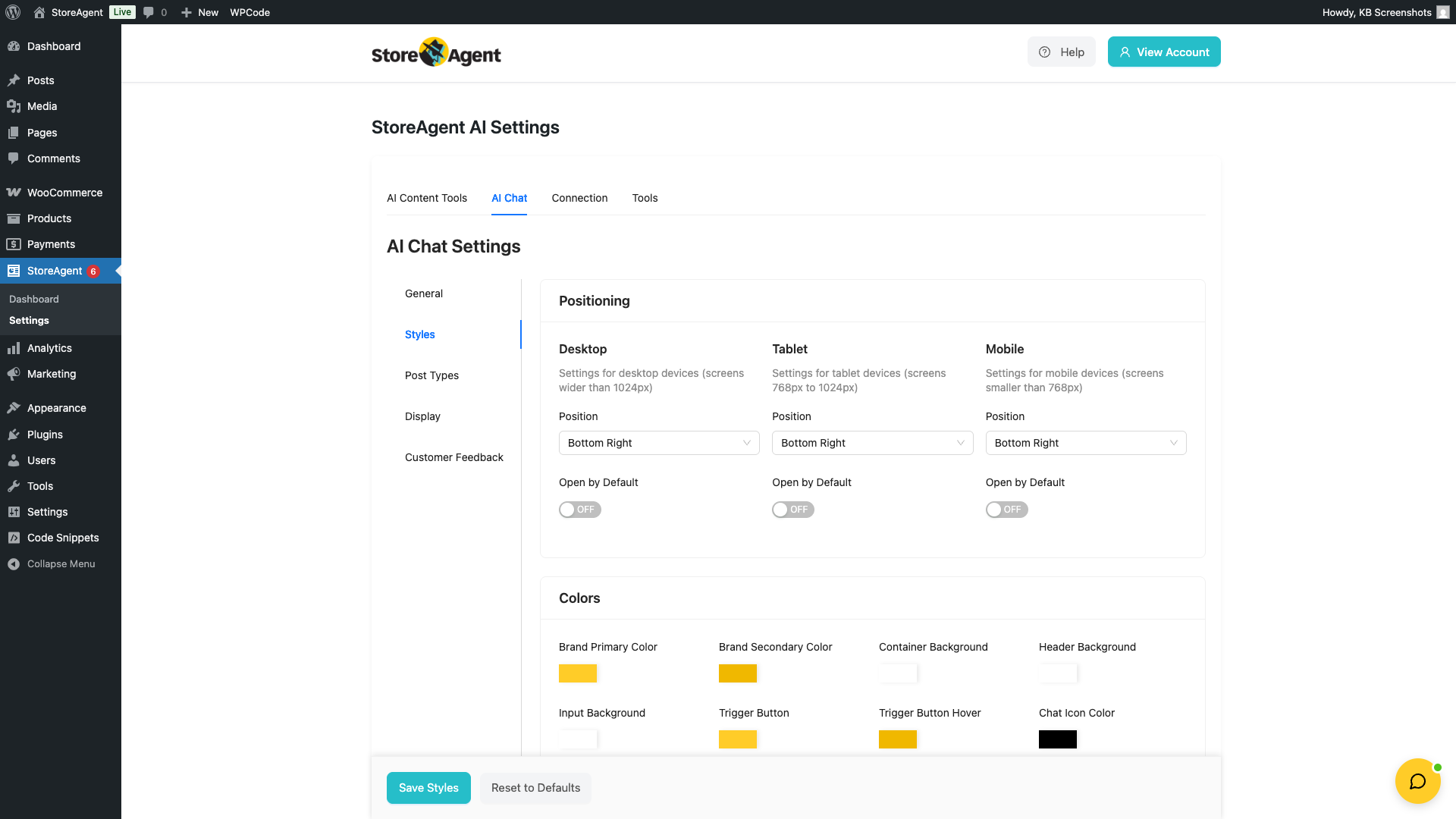The image size is (1456, 819).
Task: Click the StoreAgent menu icon
Action: click(14, 271)
